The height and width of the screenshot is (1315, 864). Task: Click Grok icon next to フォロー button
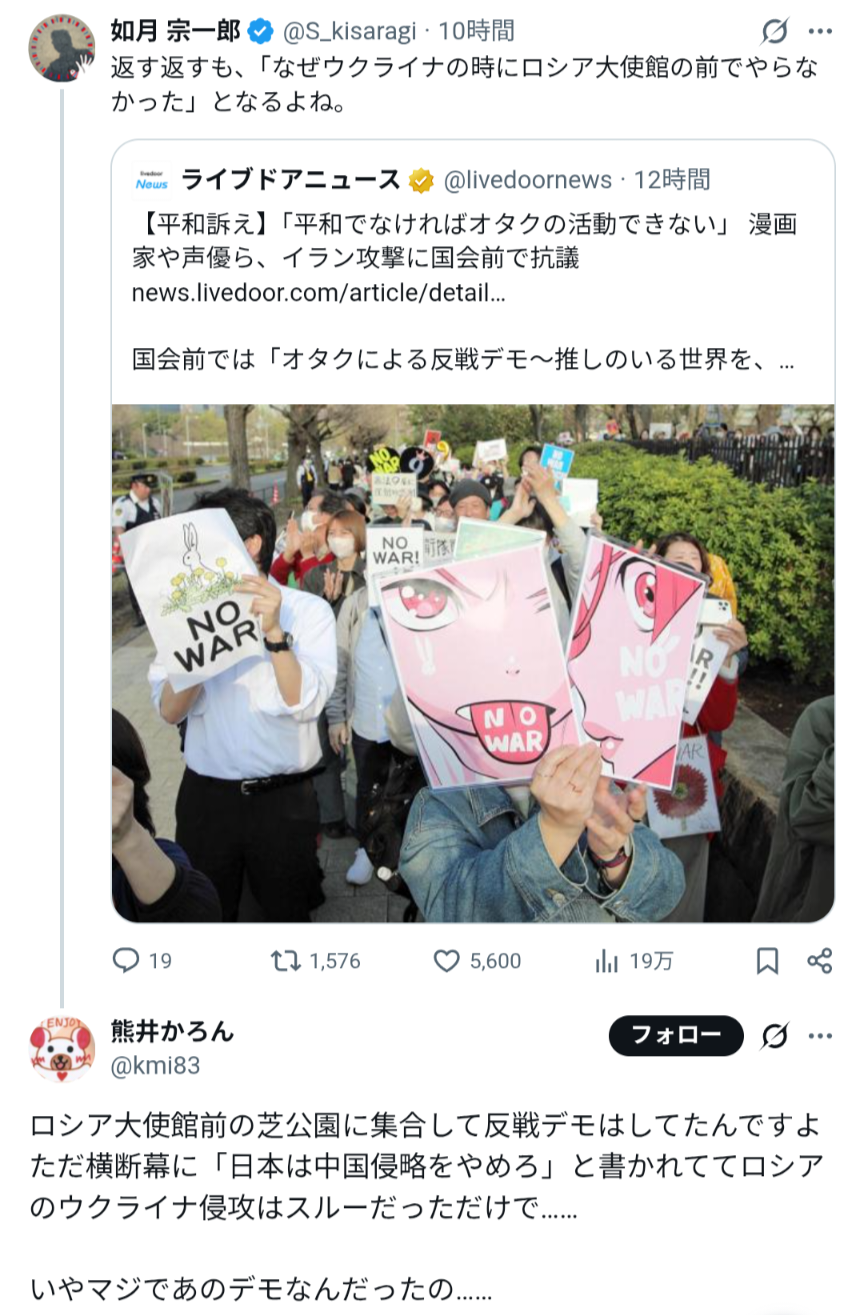(x=774, y=1036)
